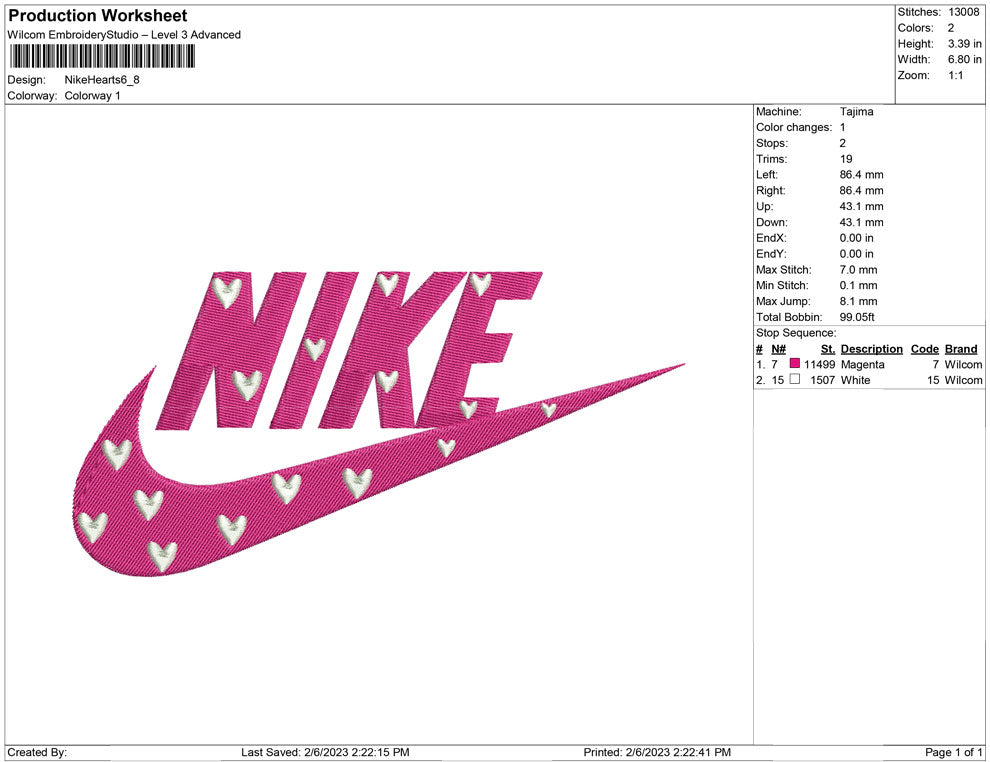
Task: Click 'Last Saved: 2/6/2023 2:22:15 PM' footer
Action: point(325,753)
